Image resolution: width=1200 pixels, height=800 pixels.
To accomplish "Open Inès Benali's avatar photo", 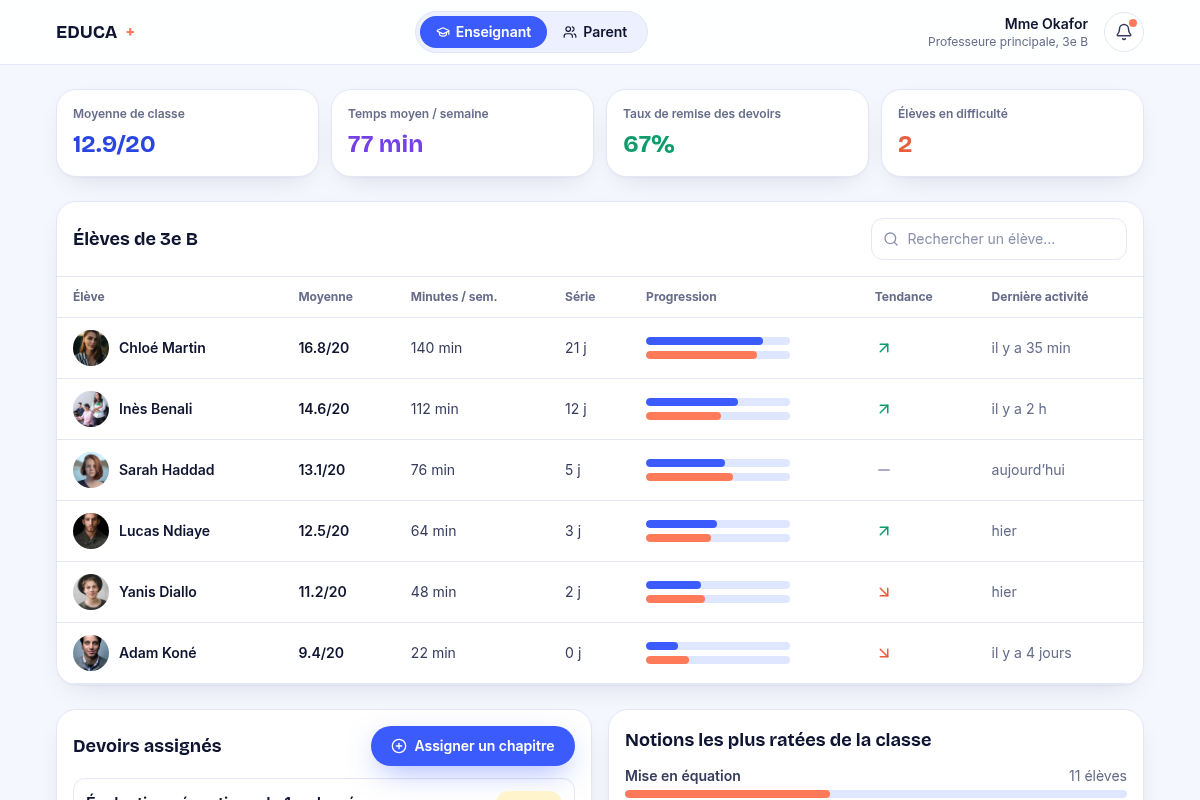I will coord(91,409).
